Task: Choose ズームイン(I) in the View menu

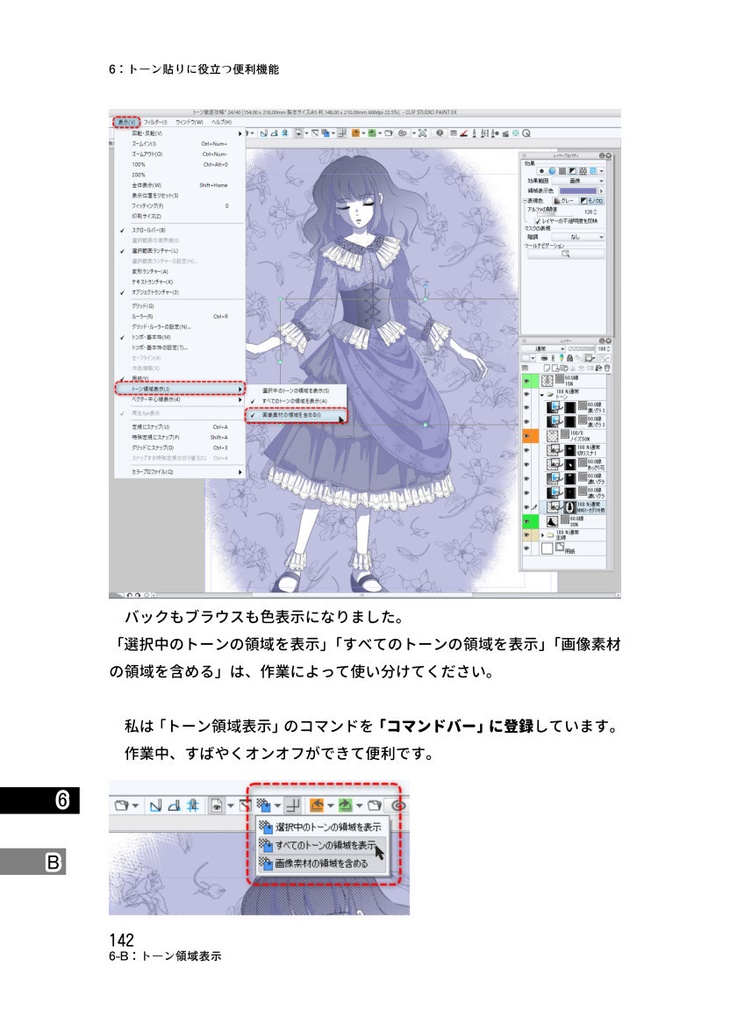Action: point(180,144)
